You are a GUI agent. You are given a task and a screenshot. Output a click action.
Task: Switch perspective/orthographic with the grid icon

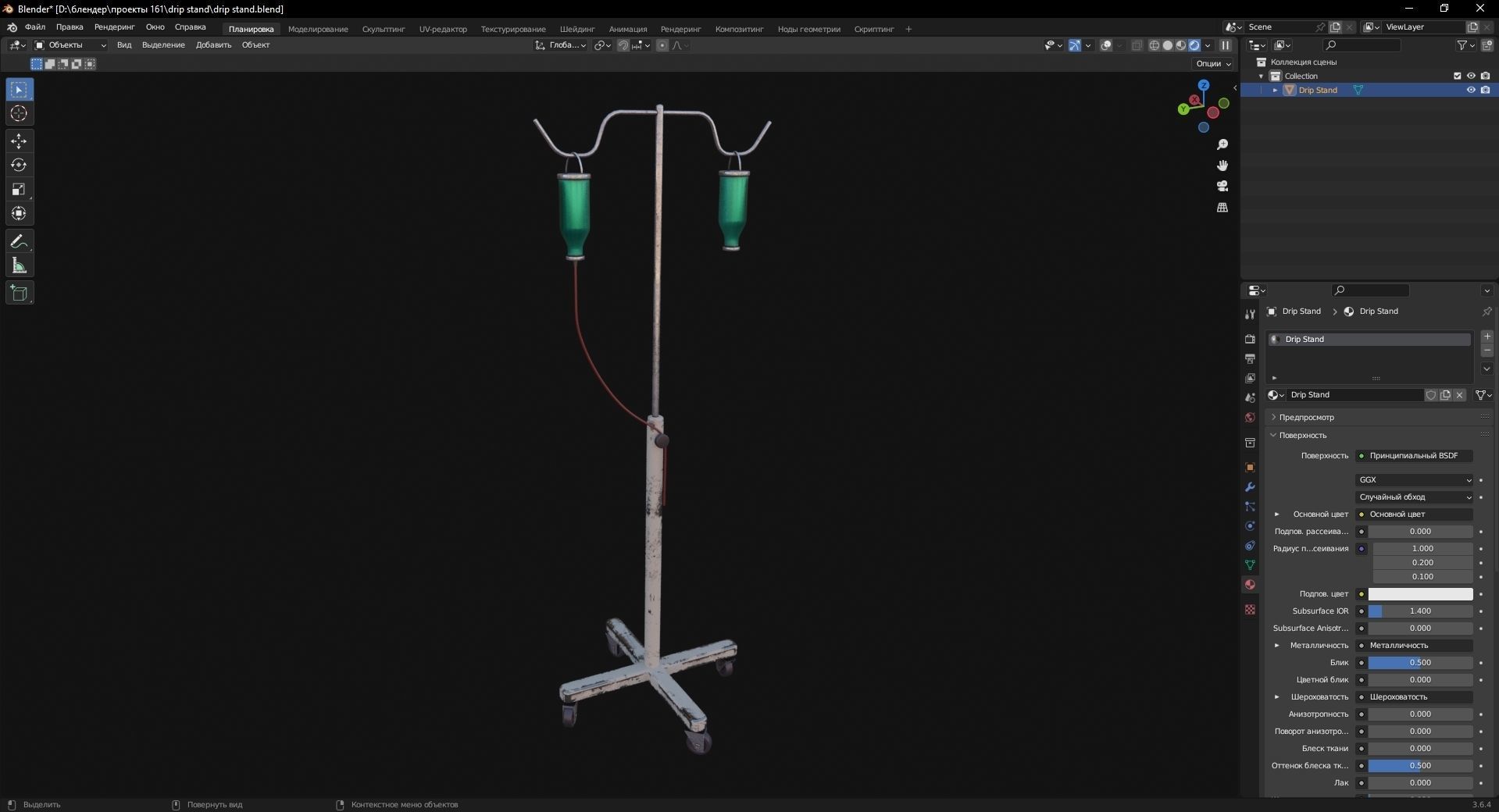(x=1222, y=207)
